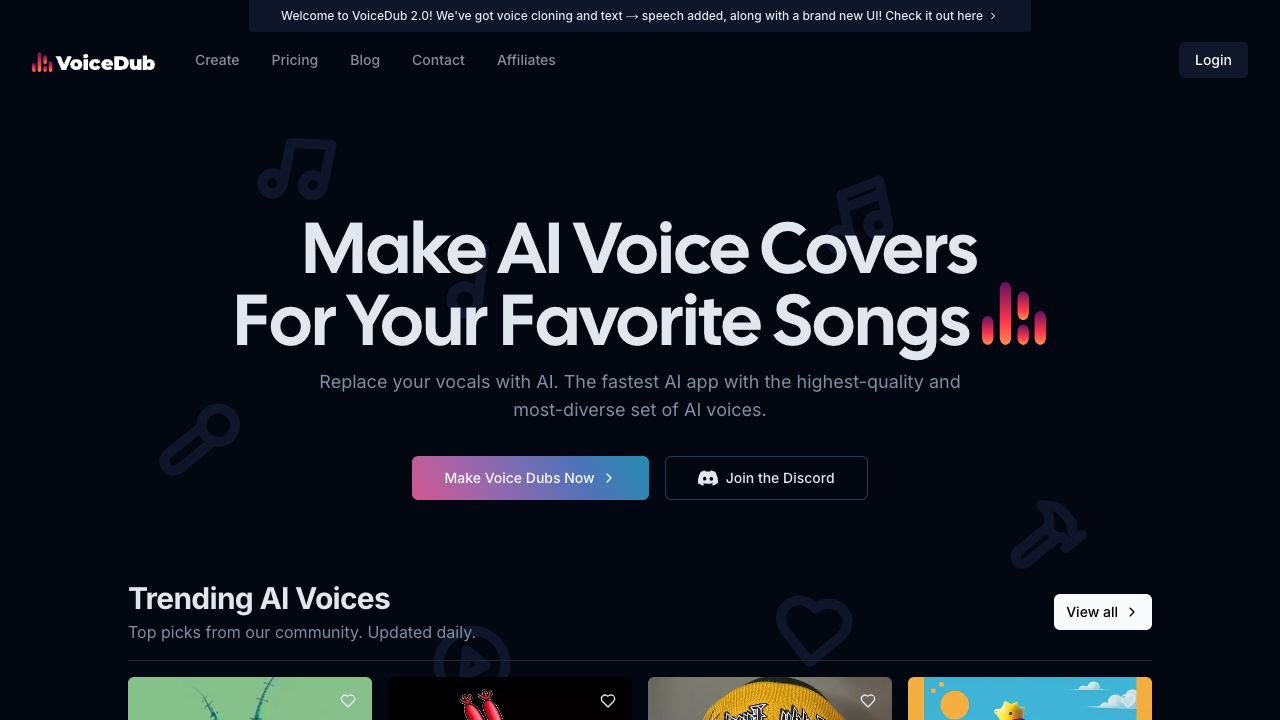Click the VoiceDub logo icon

point(42,63)
